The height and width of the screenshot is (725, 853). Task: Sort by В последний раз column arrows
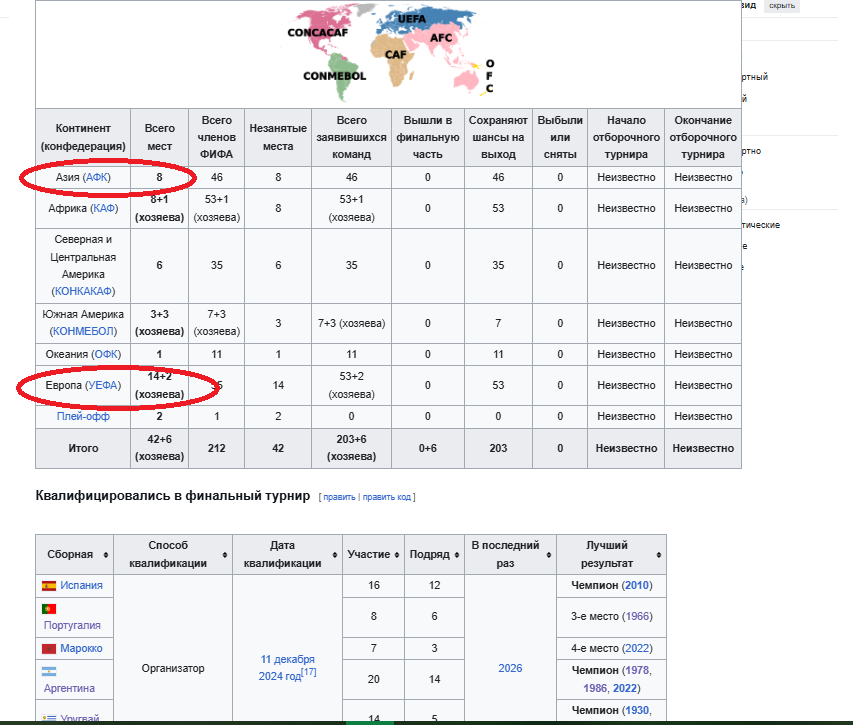(548, 555)
